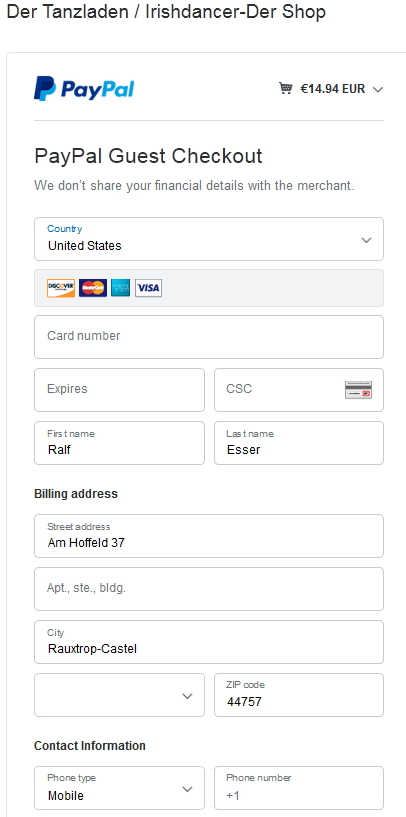Open the Phone type dropdown
The width and height of the screenshot is (406, 817).
(x=119, y=788)
